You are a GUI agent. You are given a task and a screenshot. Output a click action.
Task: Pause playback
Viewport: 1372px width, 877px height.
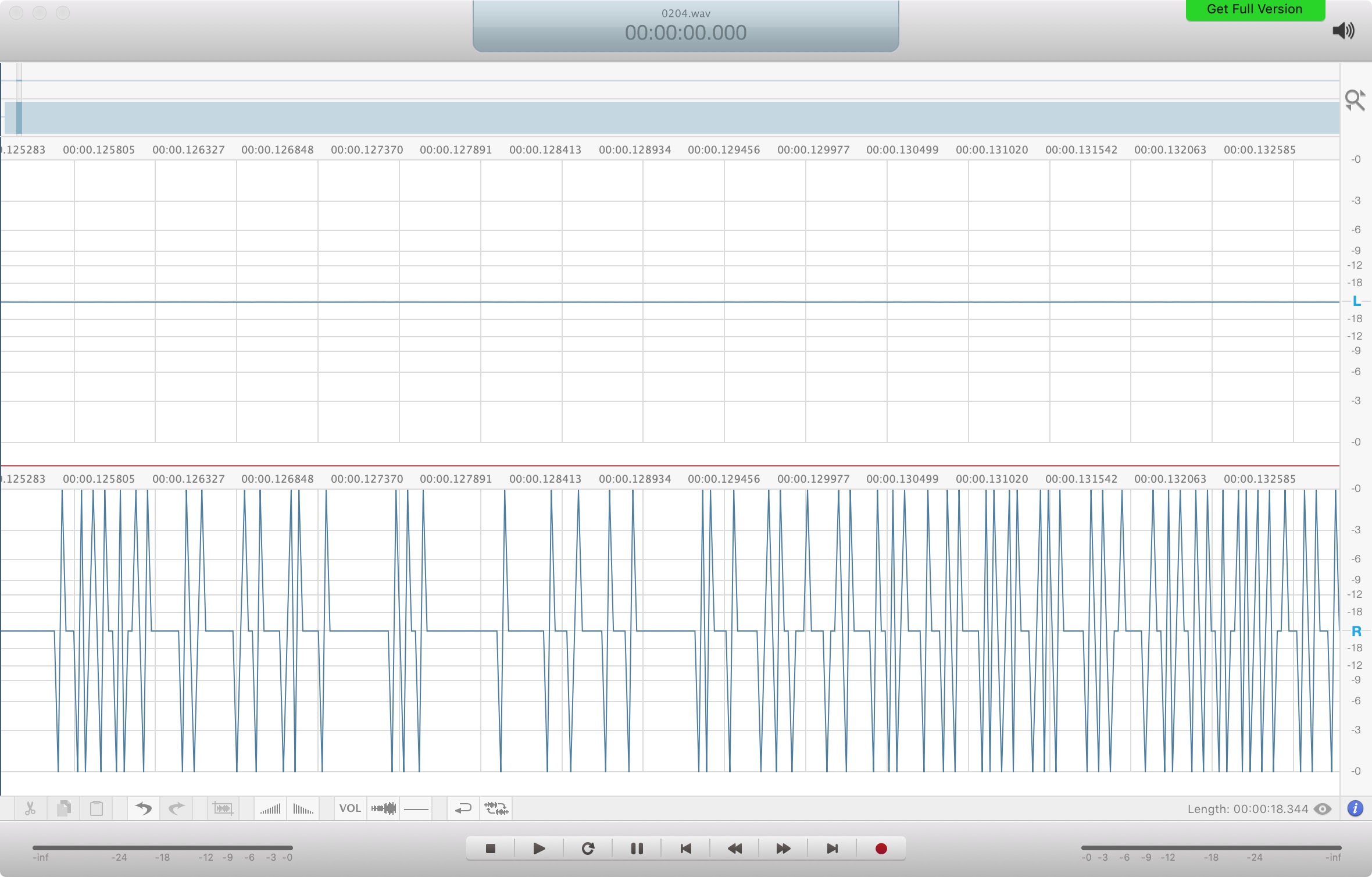(637, 849)
